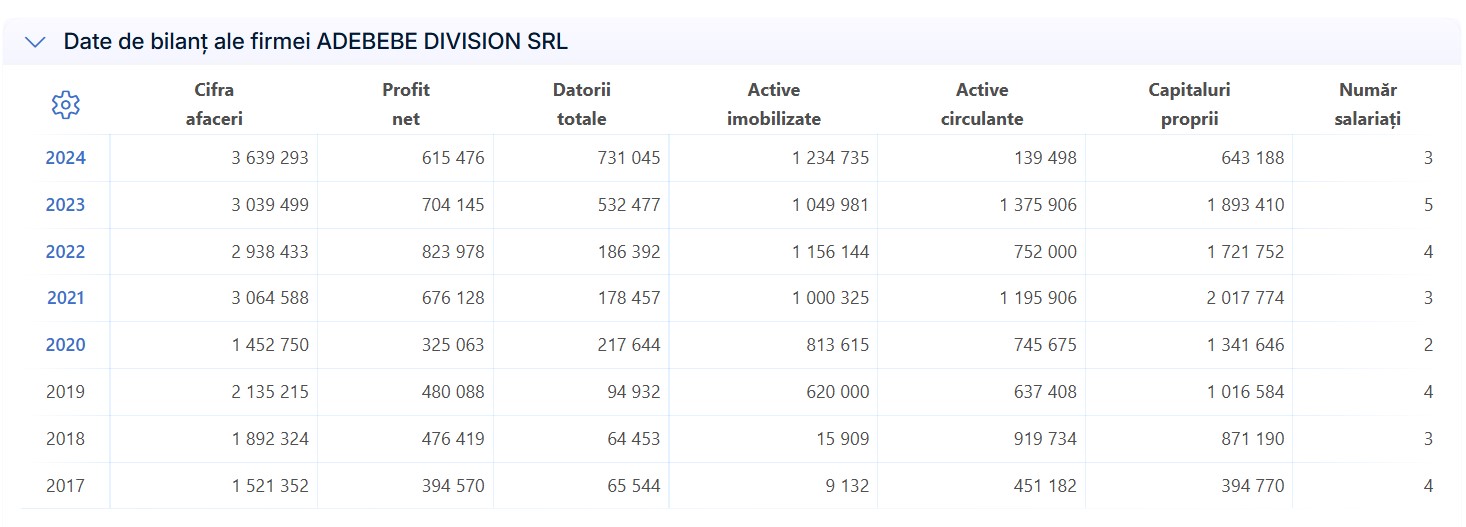Click the 2022 turnover value 2 938 433
1466x527 pixels.
[270, 252]
